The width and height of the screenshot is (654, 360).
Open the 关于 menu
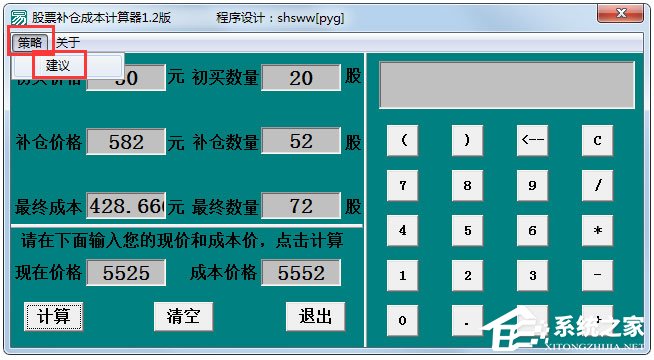(x=68, y=42)
